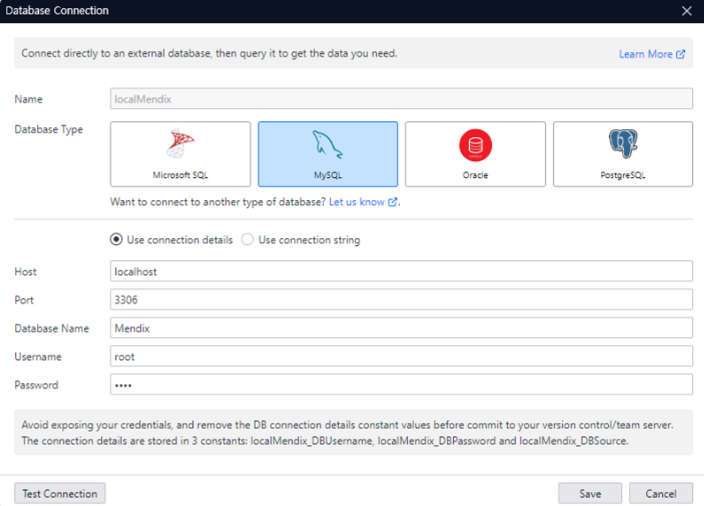Viewport: 704px width, 506px height.
Task: Close the Database Connection dialog
Action: coord(686,11)
